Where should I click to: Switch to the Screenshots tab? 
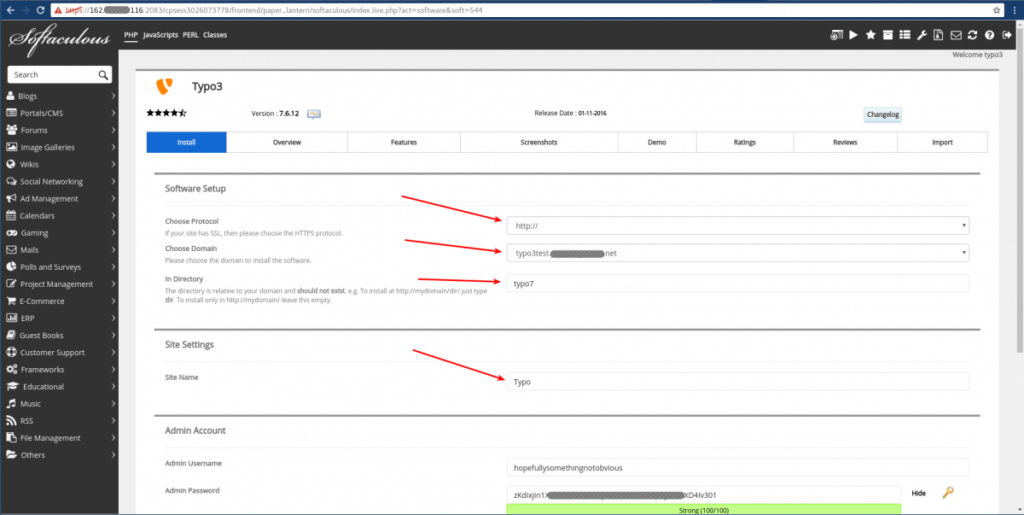pyautogui.click(x=539, y=142)
